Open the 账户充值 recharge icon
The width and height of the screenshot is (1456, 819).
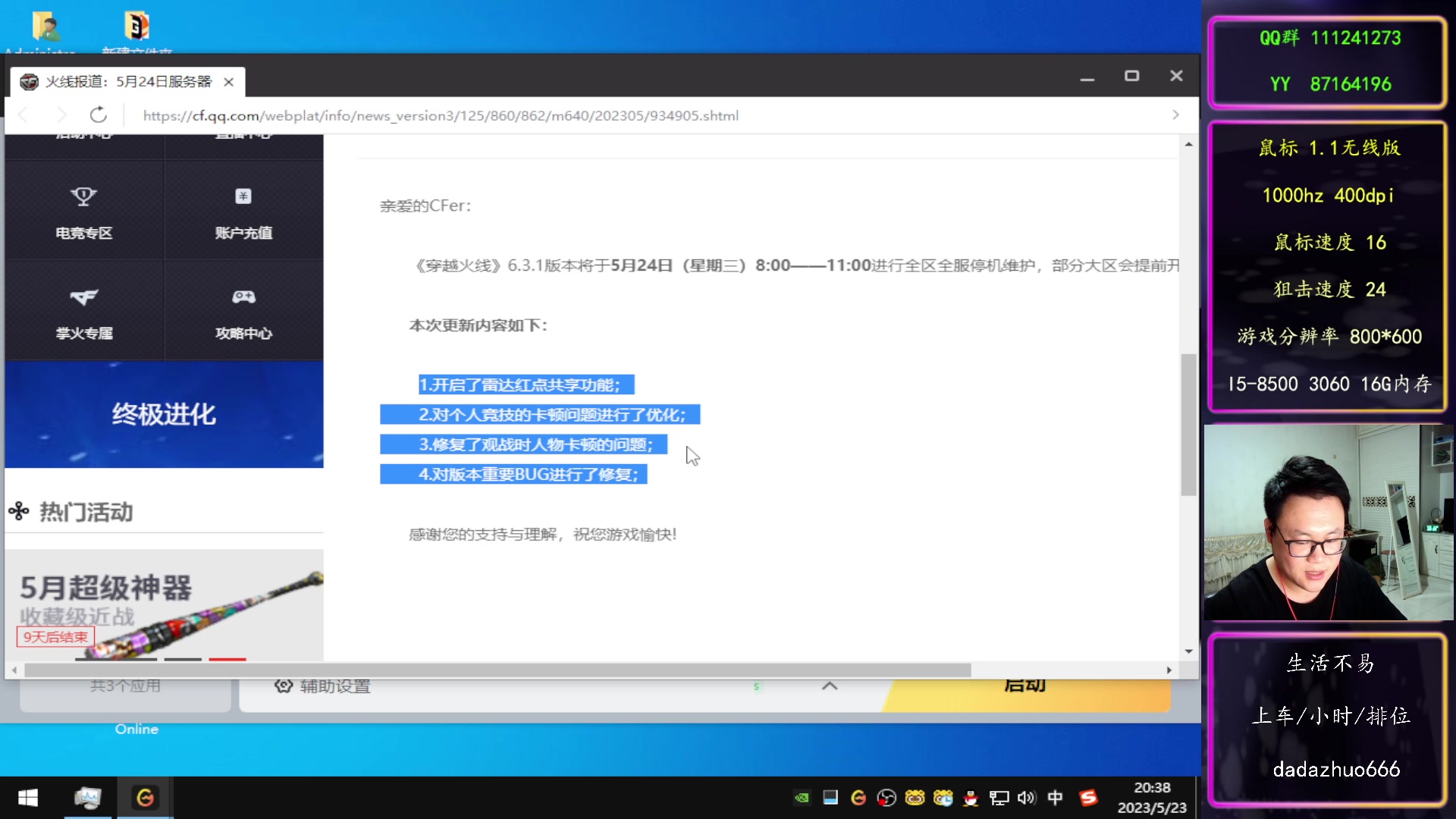pos(243,196)
